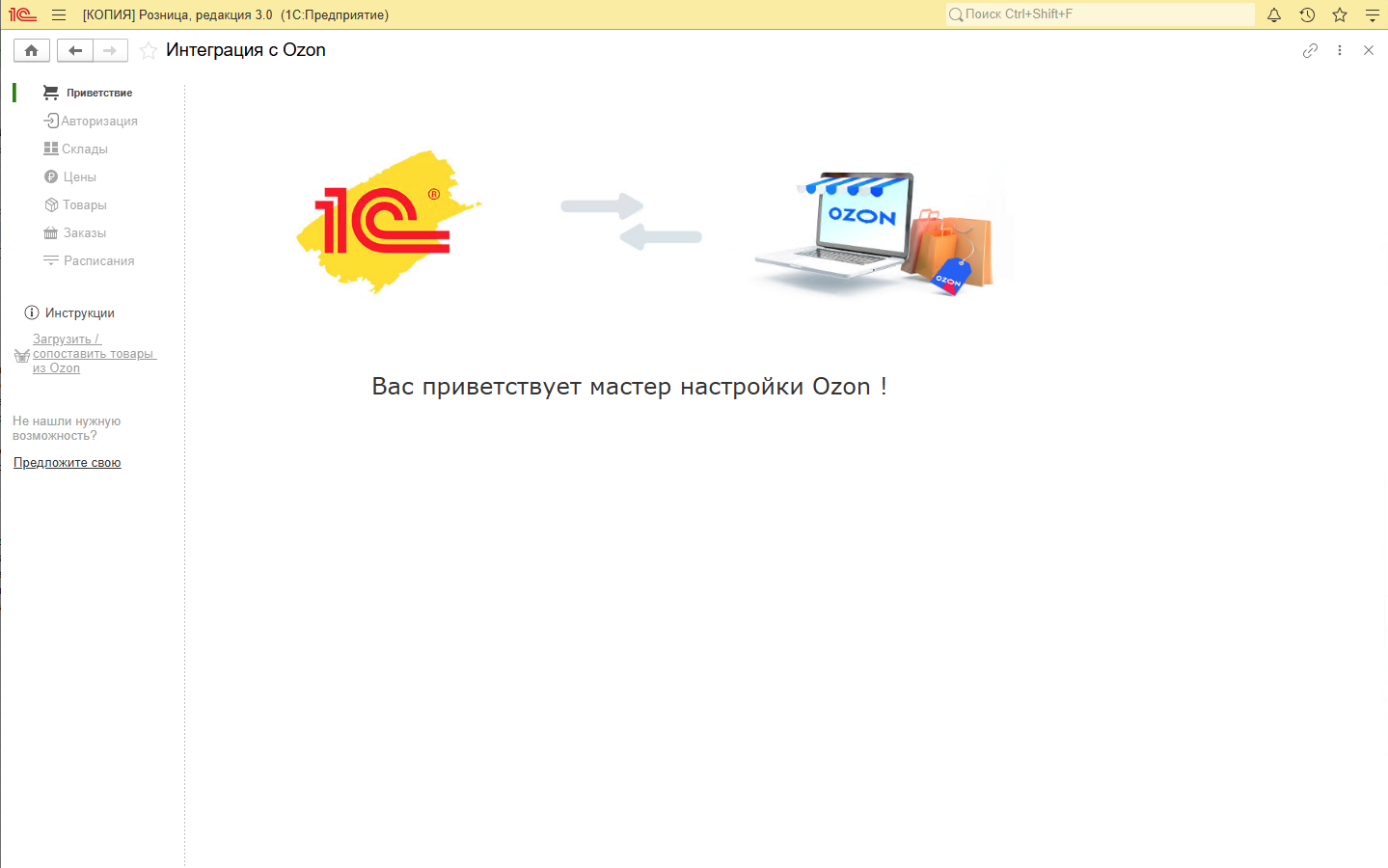Open notifications bell icon

(1274, 14)
